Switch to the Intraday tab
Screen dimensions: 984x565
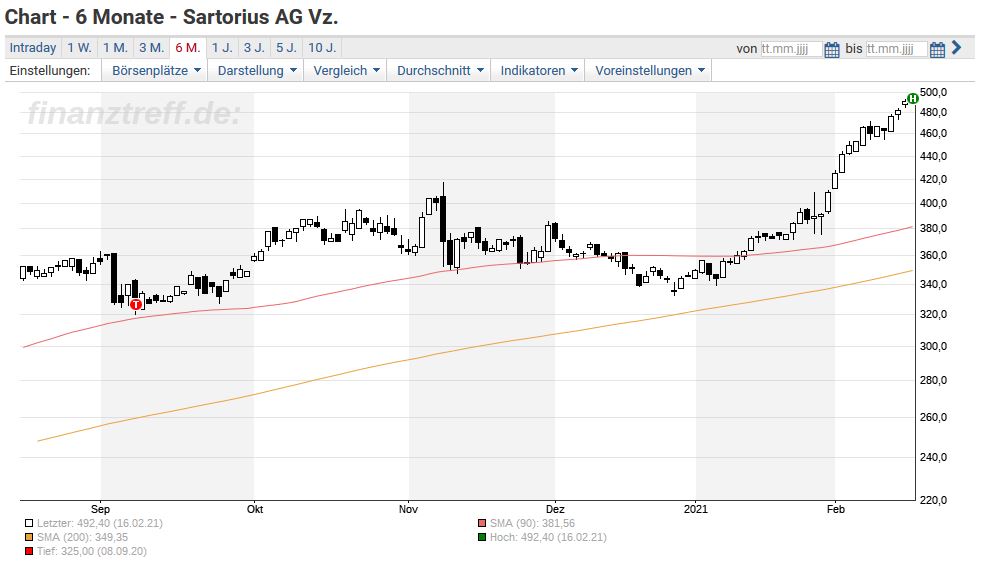33,48
